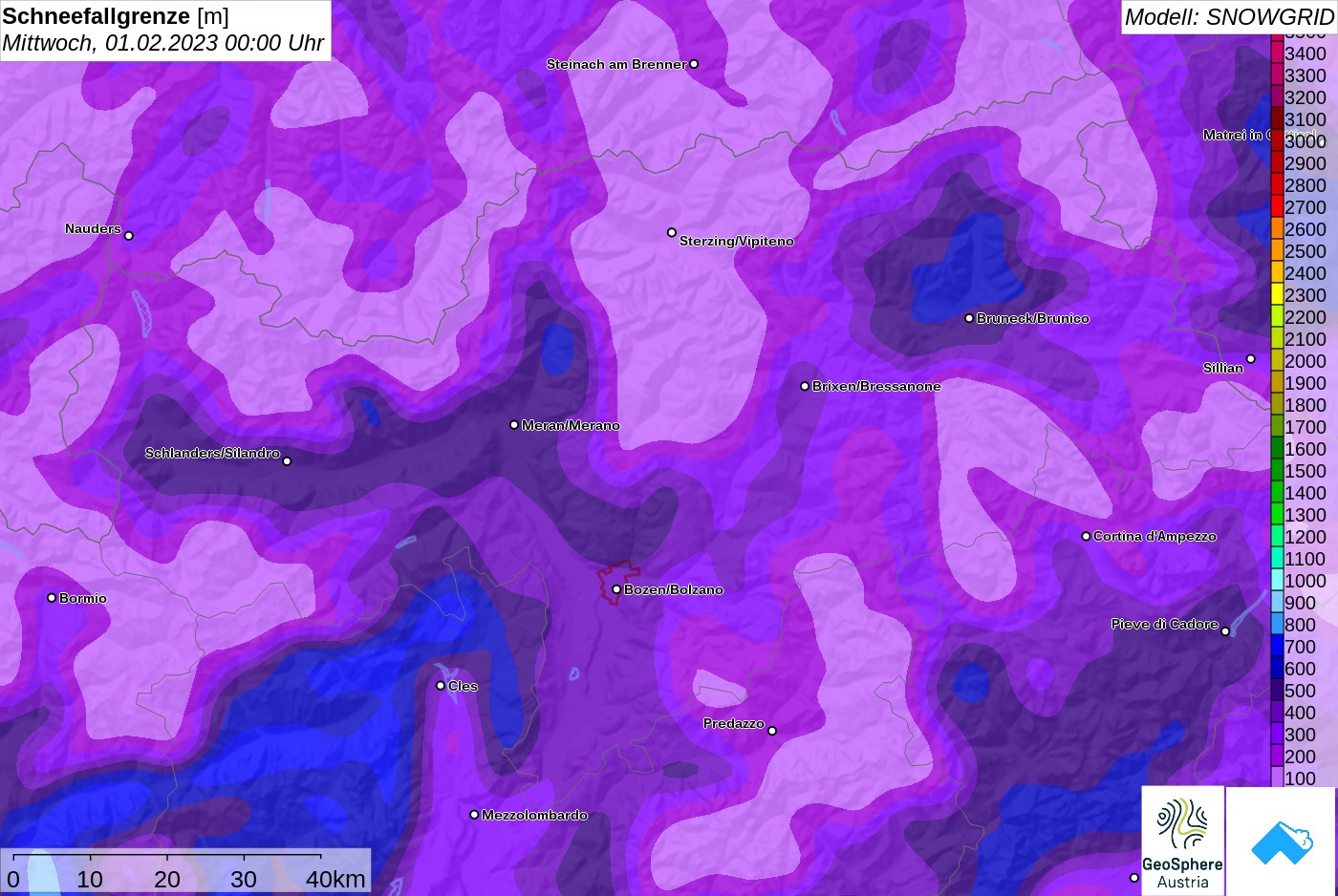Image resolution: width=1338 pixels, height=896 pixels.
Task: Select the Bormio marker dot
Action: coord(52,598)
